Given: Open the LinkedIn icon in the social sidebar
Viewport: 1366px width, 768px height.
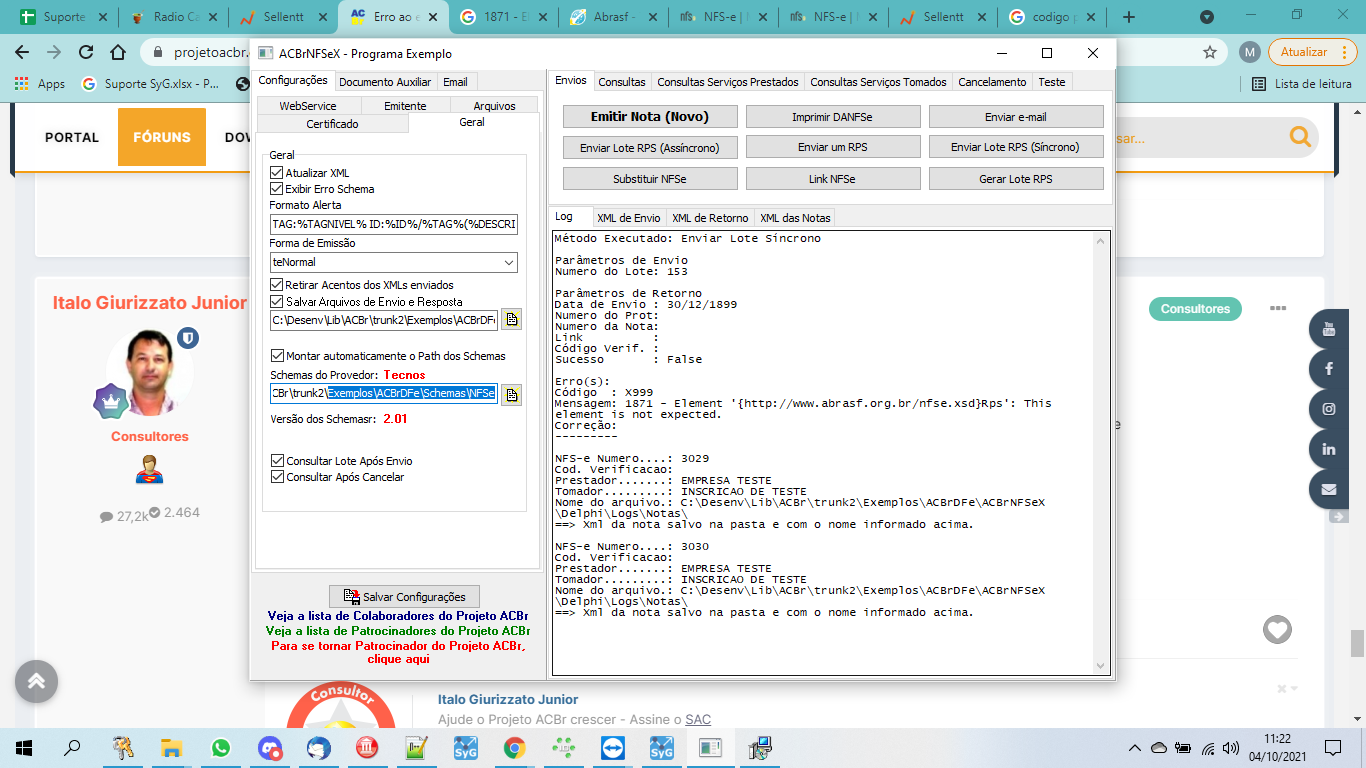Looking at the screenshot, I should click(x=1329, y=449).
